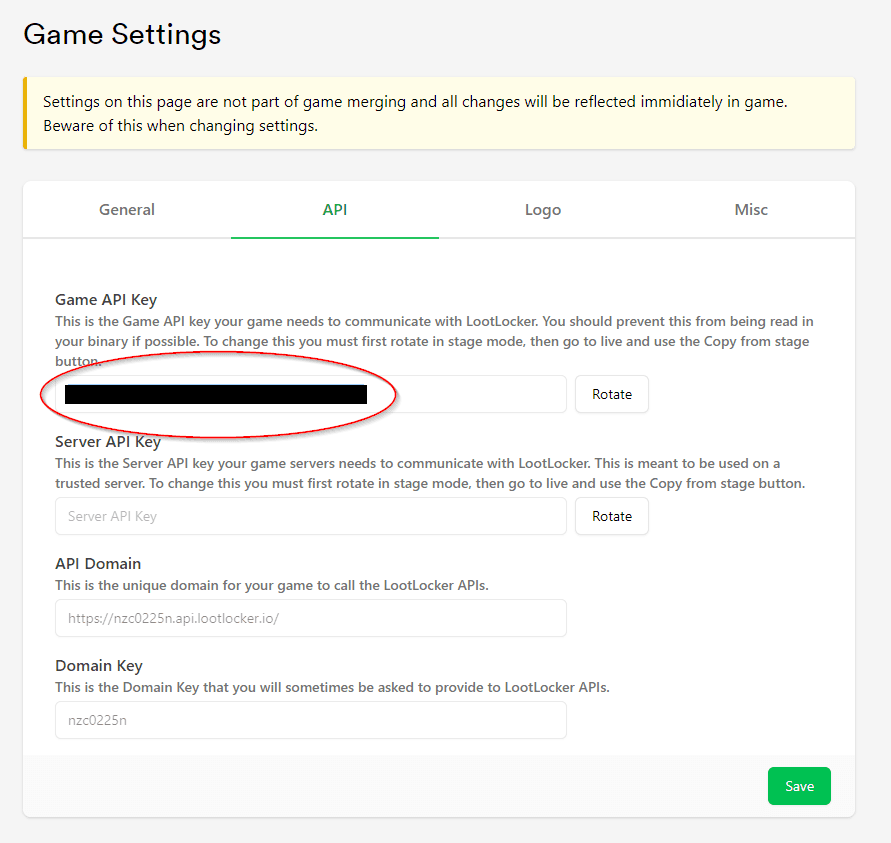Go to the Misc tab
Screen dimensions: 891x843
click(x=751, y=210)
